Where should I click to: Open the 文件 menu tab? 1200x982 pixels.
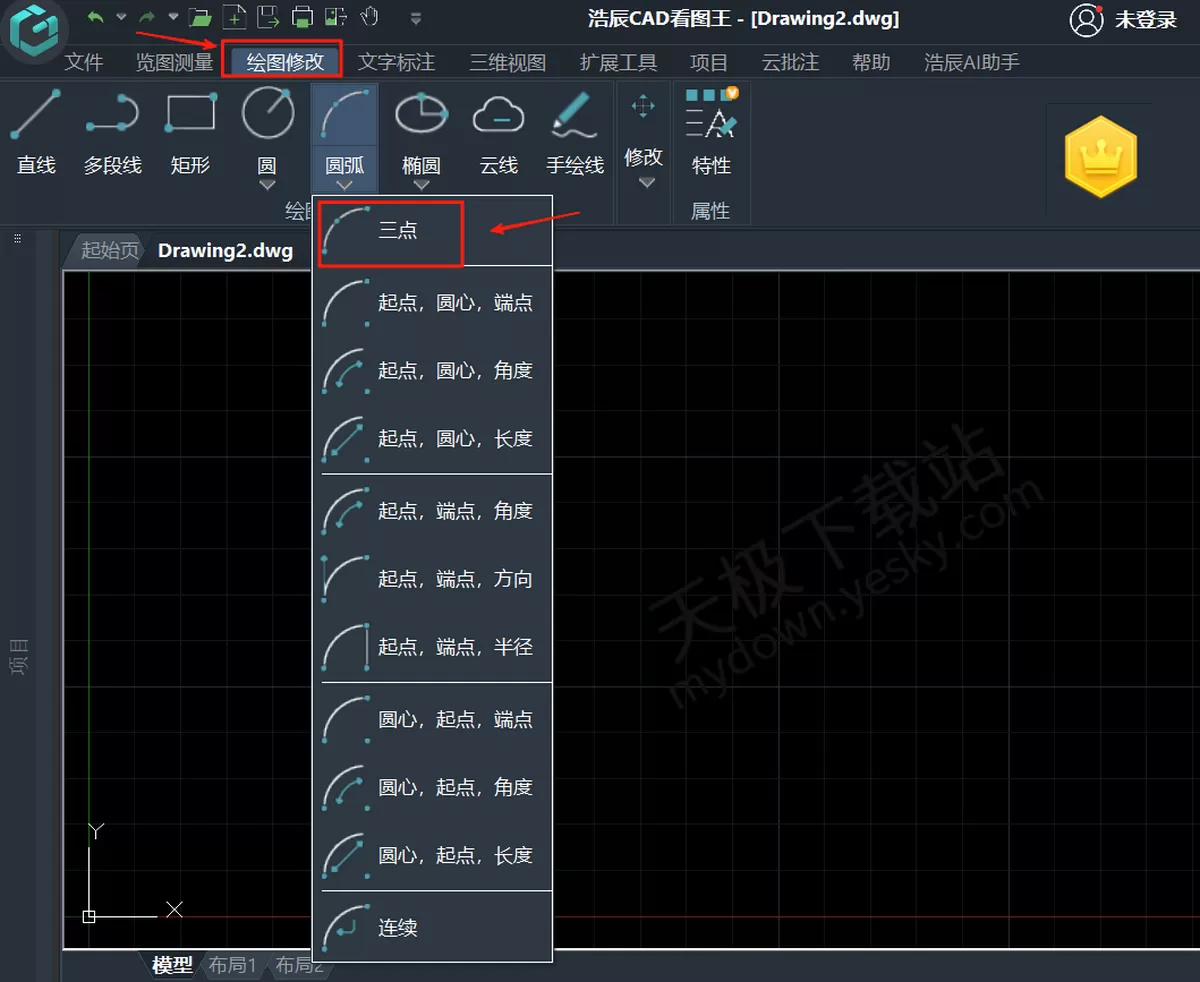pos(84,62)
